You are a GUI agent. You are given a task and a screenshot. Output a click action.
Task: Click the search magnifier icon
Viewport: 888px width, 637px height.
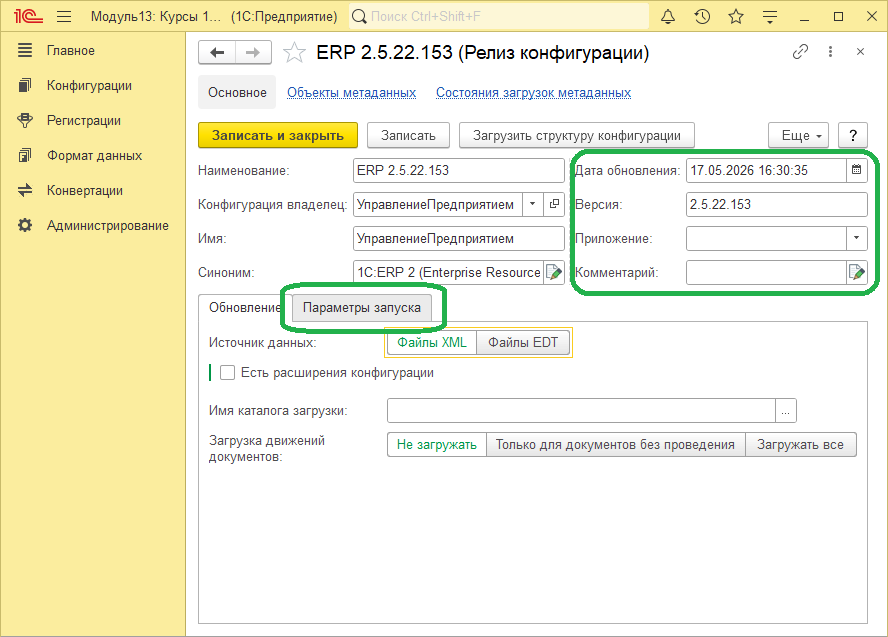(x=359, y=16)
